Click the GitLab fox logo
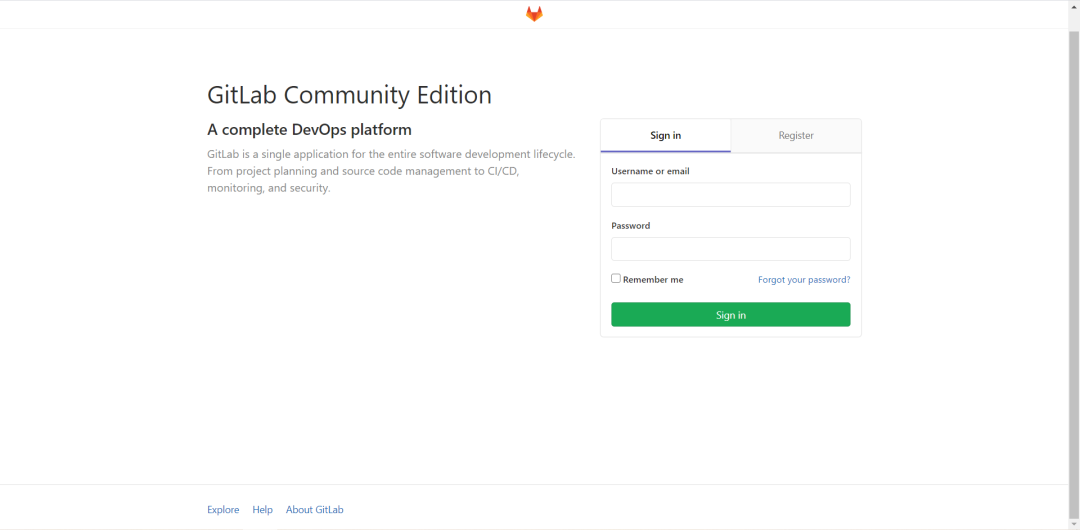This screenshot has height=530, width=1080. click(534, 14)
